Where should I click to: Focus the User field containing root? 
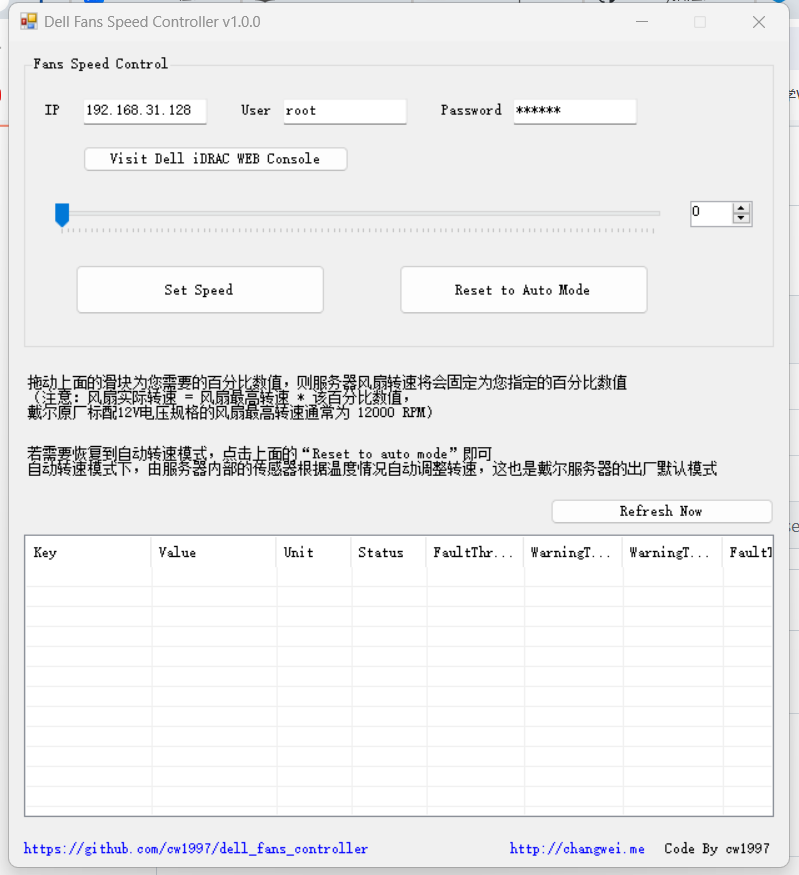click(345, 111)
